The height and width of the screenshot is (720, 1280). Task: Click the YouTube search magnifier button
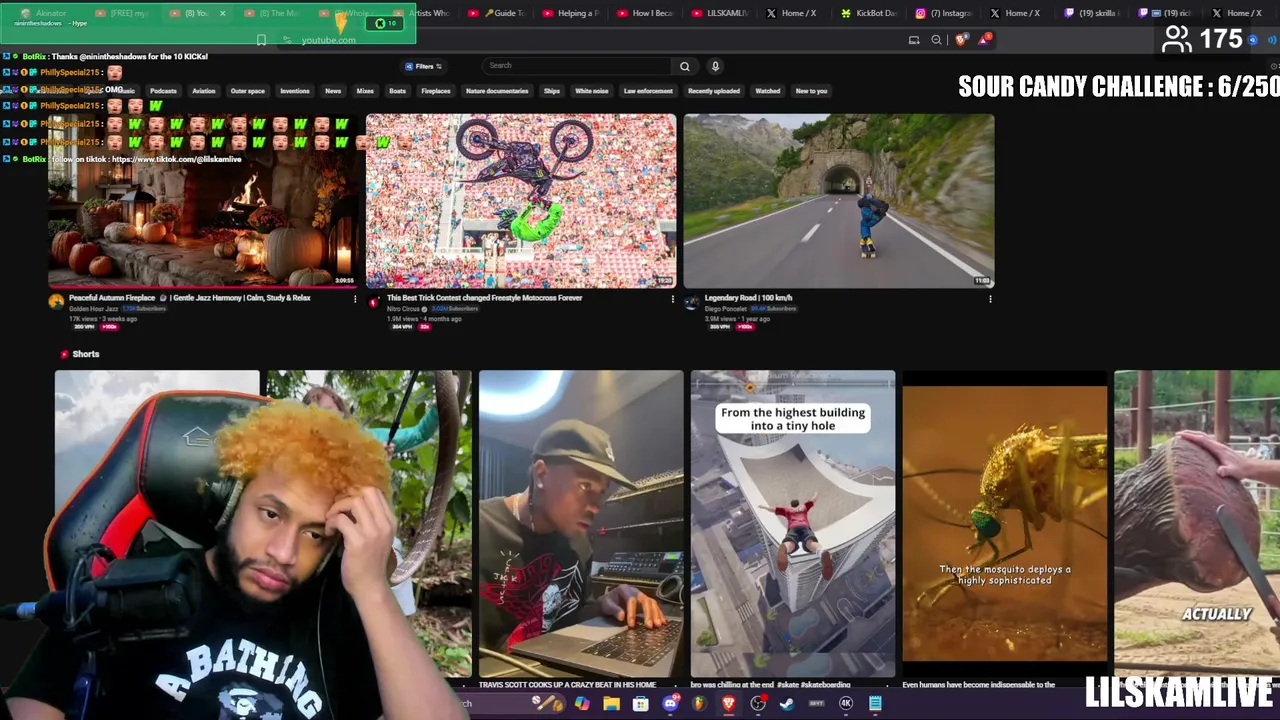(684, 66)
